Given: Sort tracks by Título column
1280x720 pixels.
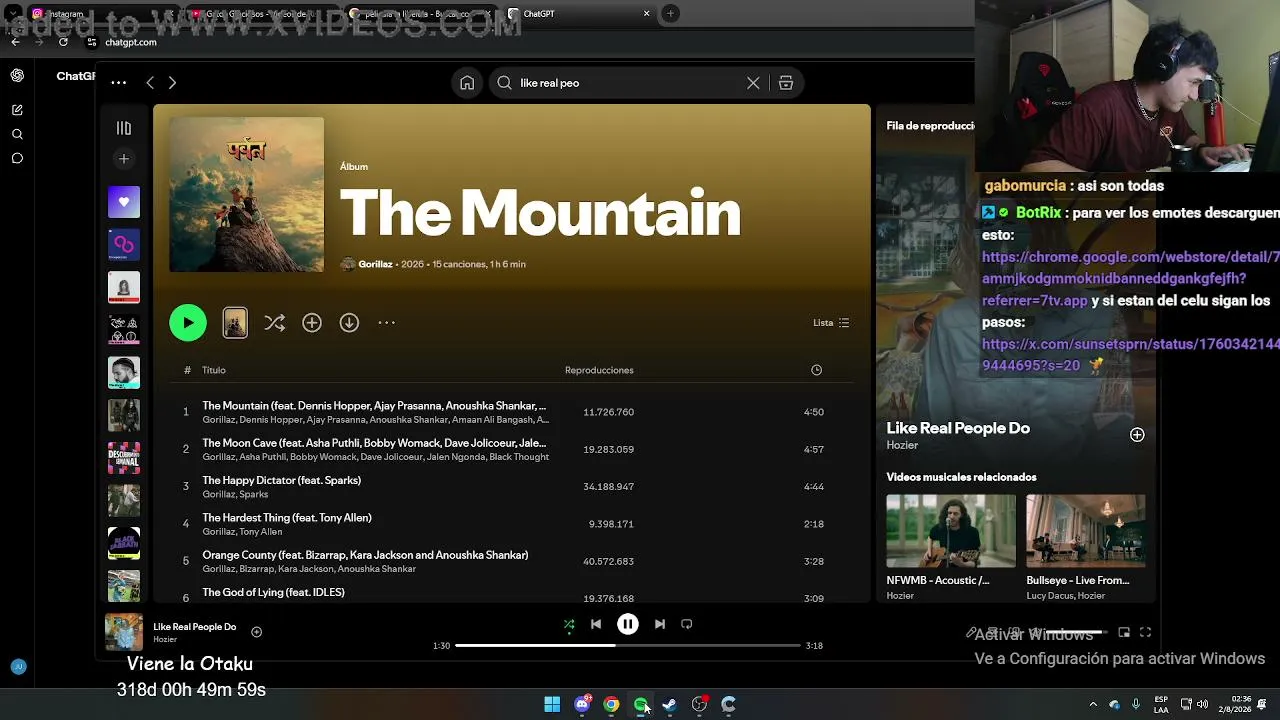Looking at the screenshot, I should [x=214, y=370].
